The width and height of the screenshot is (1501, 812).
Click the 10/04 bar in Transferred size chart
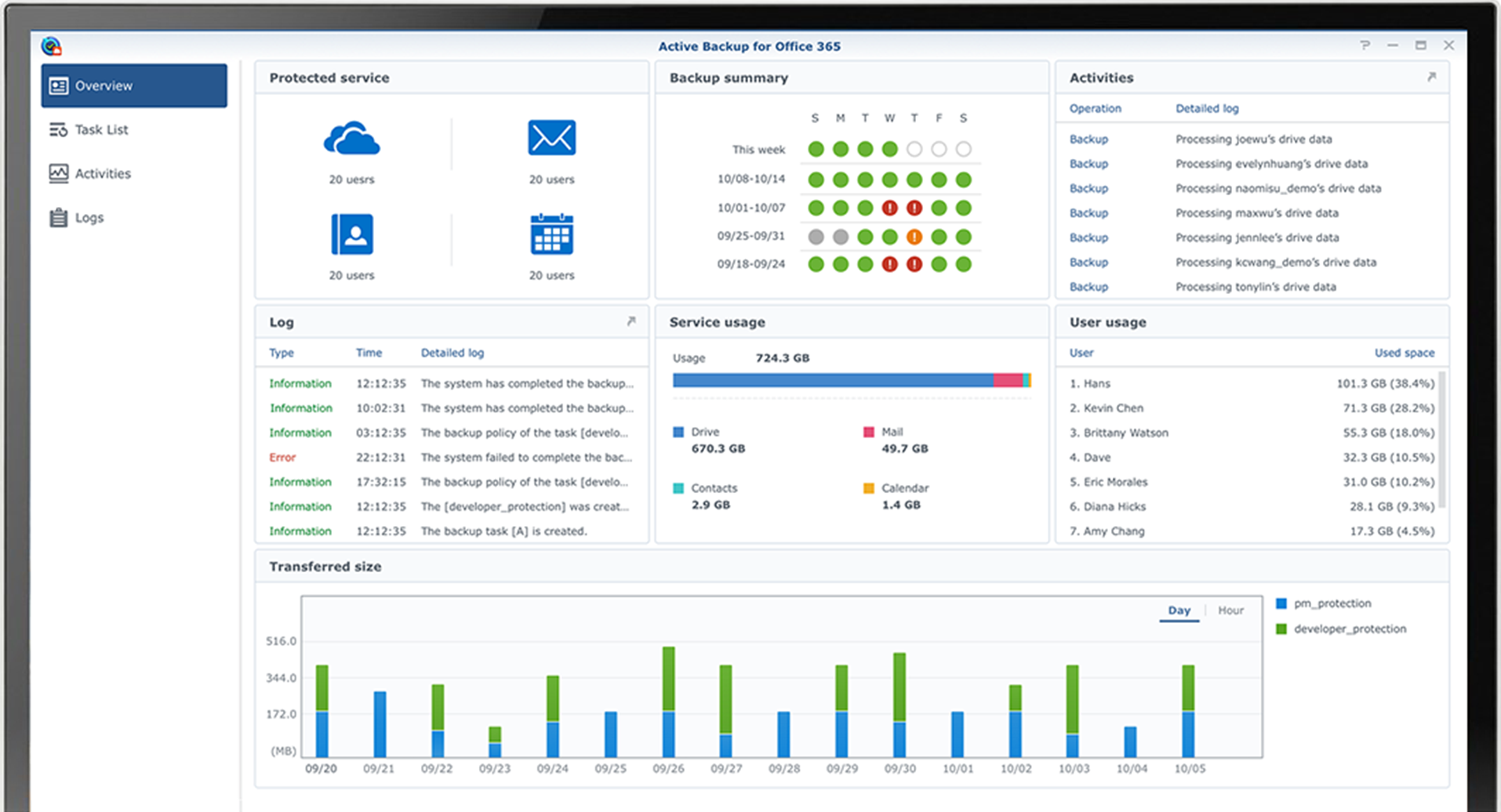[1130, 741]
